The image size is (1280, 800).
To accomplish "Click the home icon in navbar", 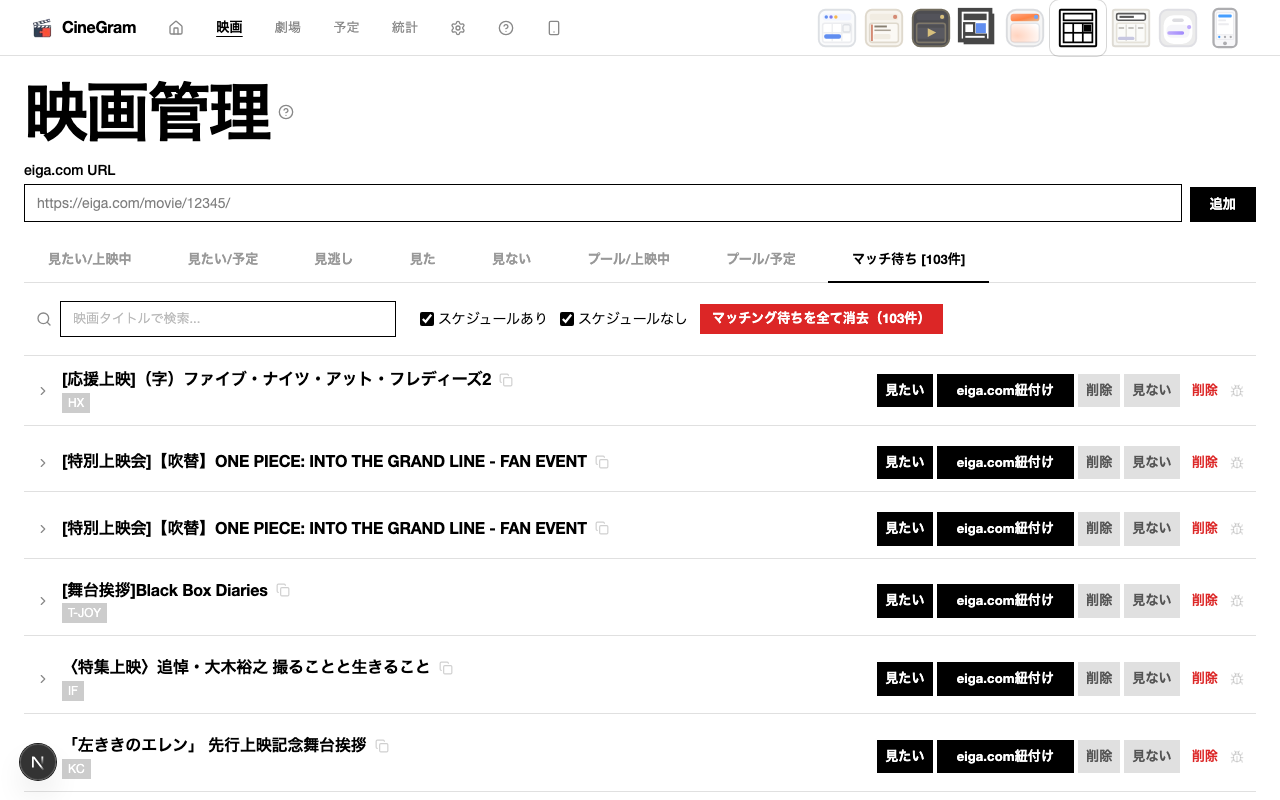I will (x=176, y=28).
